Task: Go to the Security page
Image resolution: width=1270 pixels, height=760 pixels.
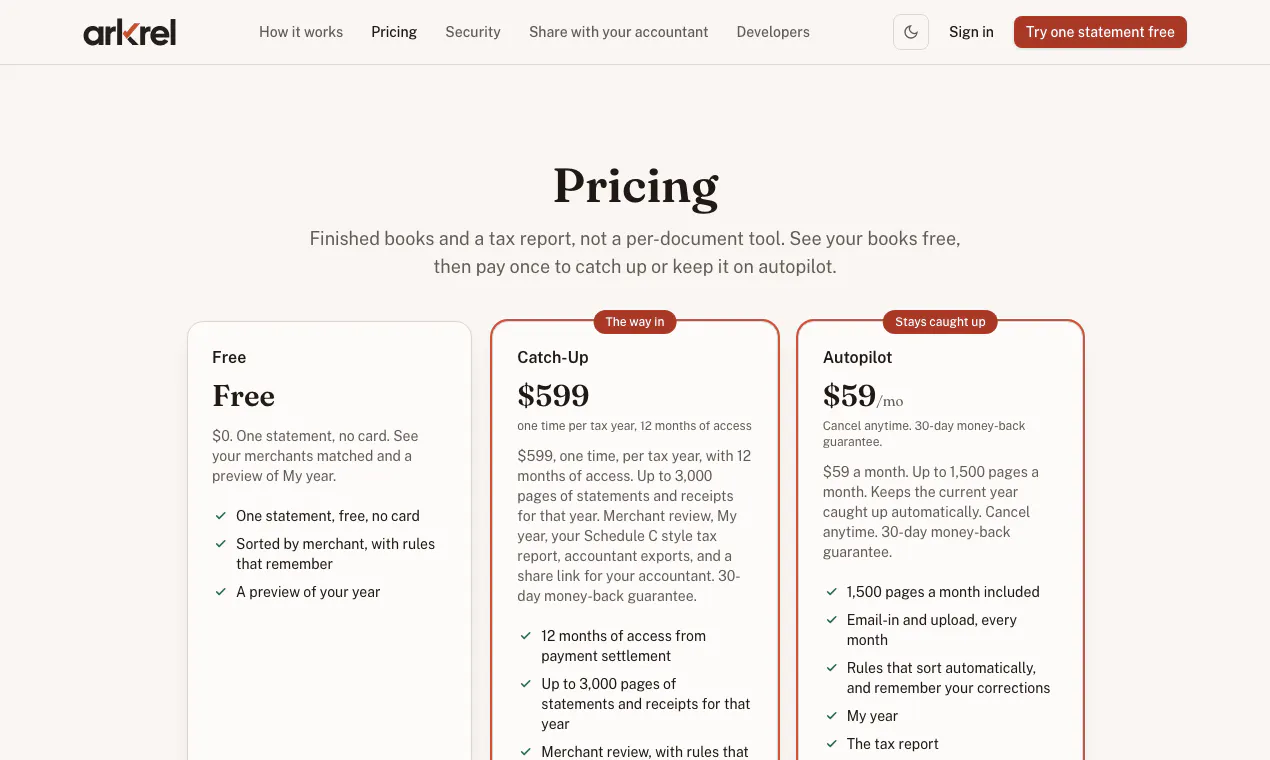Action: tap(473, 32)
